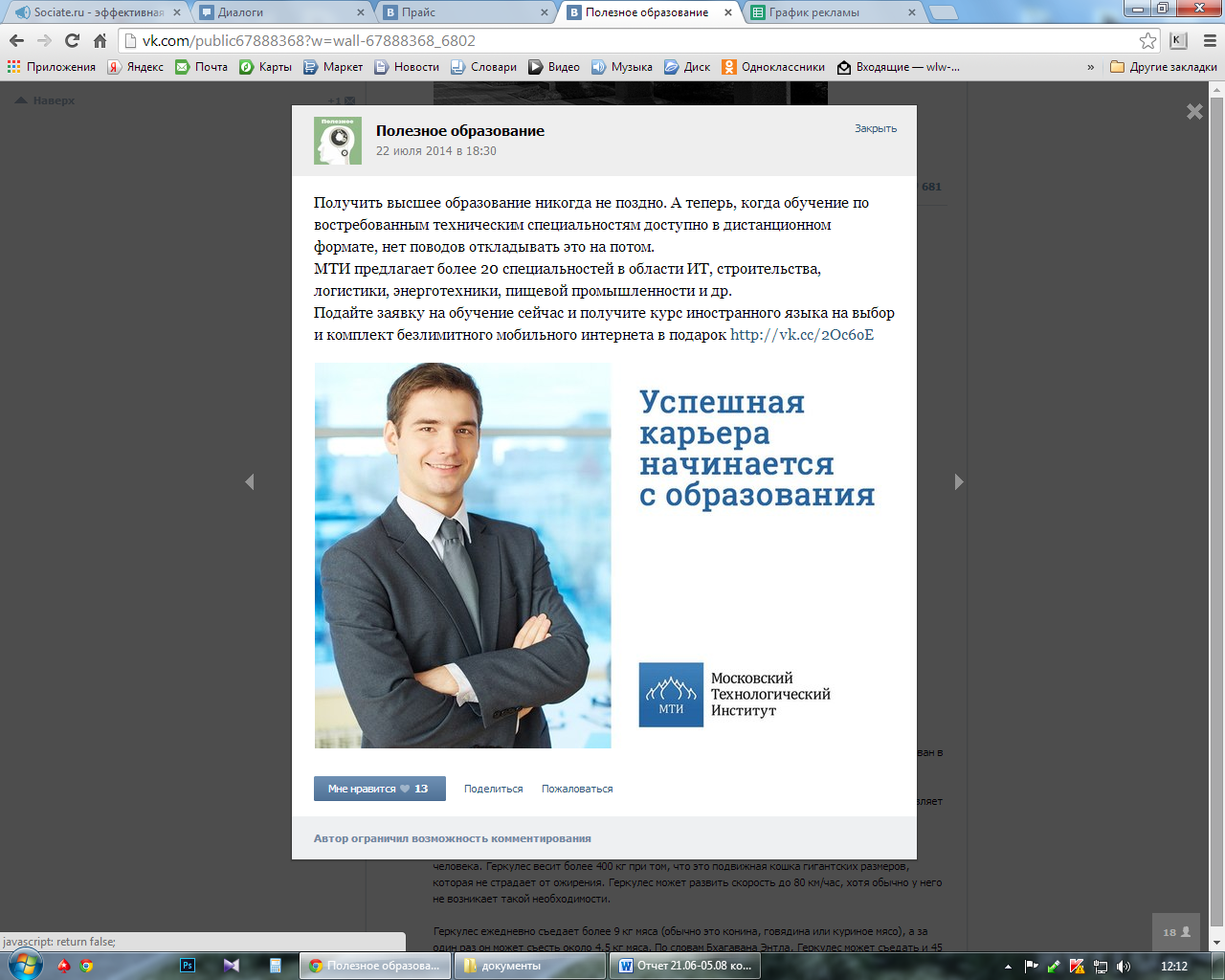Click the Полезное образование group avatar
This screenshot has width=1225, height=980.
(x=338, y=141)
